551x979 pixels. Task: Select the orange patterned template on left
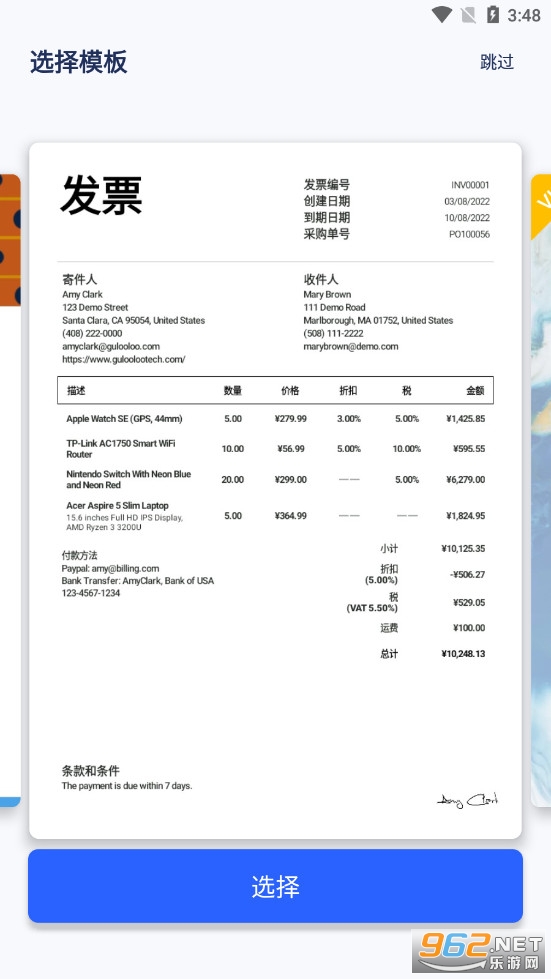pos(10,490)
